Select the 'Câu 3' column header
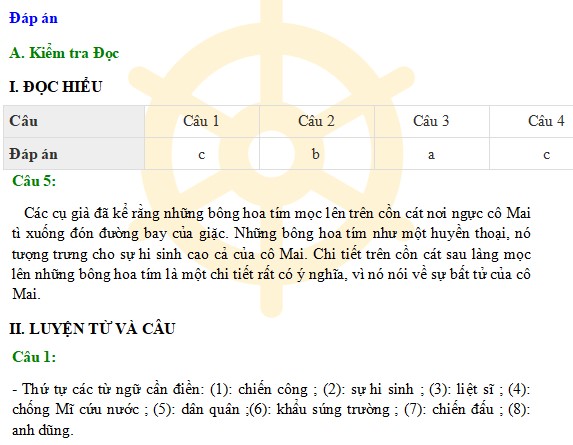 pyautogui.click(x=432, y=121)
